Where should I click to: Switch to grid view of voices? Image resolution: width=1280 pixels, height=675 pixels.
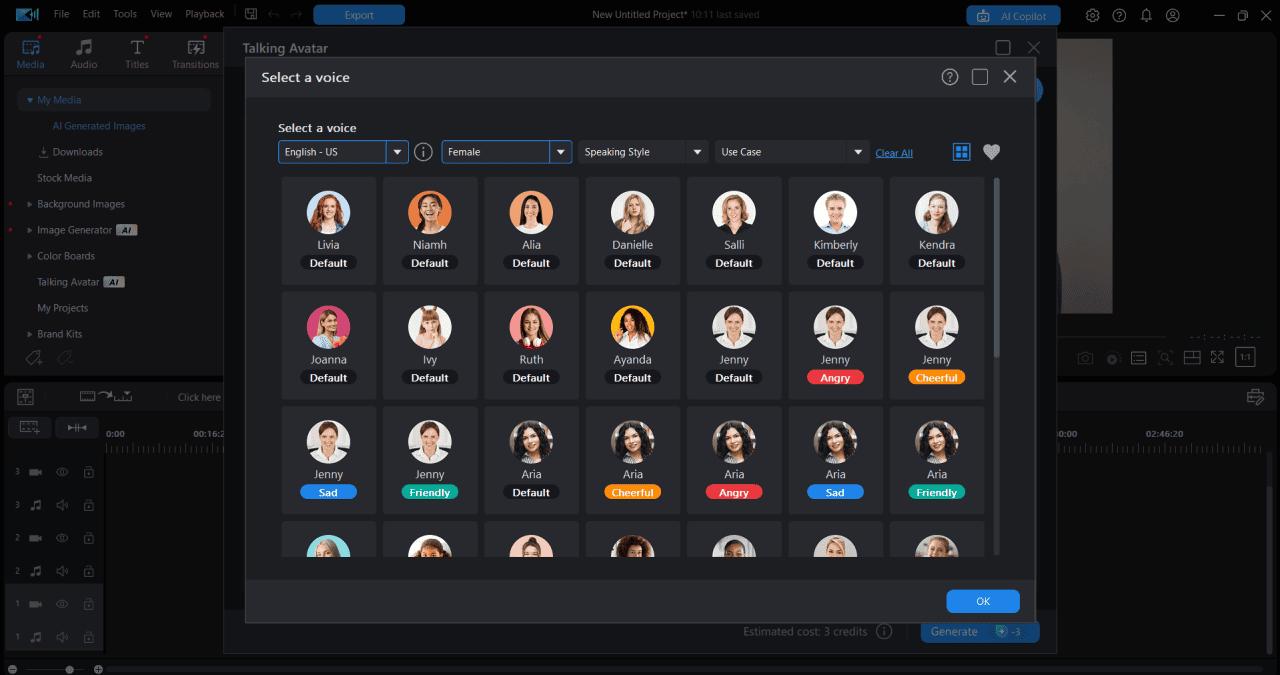(x=961, y=152)
